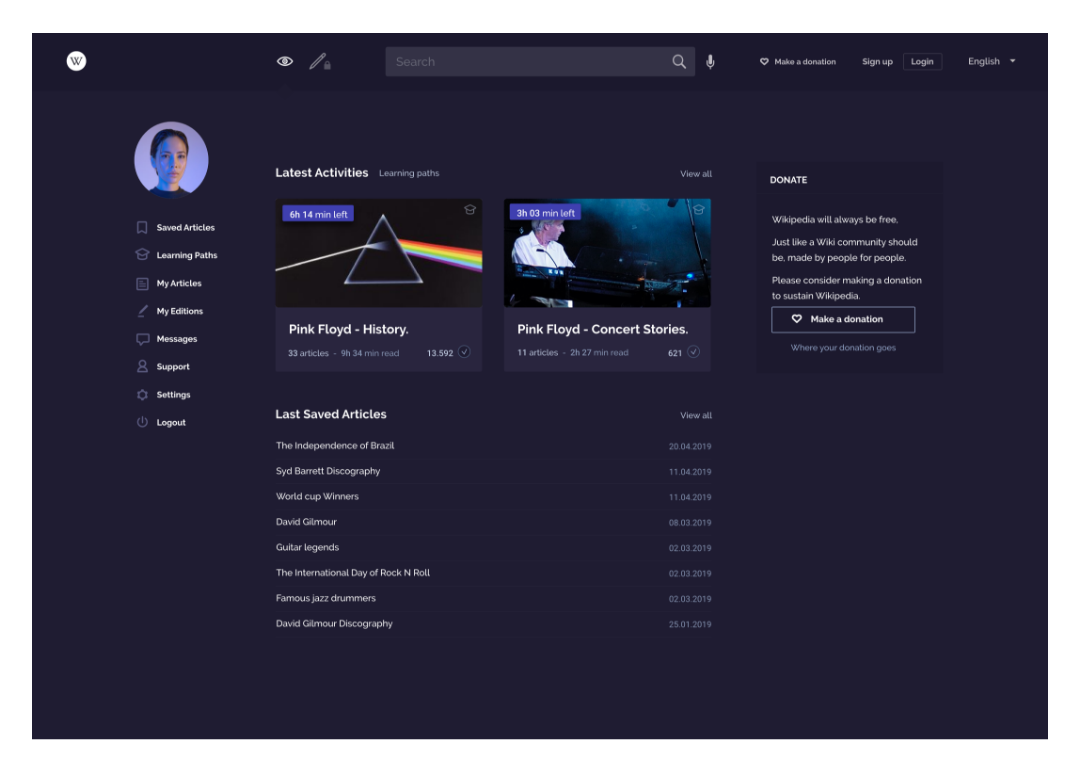The width and height of the screenshot is (1080, 772).
Task: Open Pink Floyd History thumbnail image
Action: pyautogui.click(x=379, y=253)
